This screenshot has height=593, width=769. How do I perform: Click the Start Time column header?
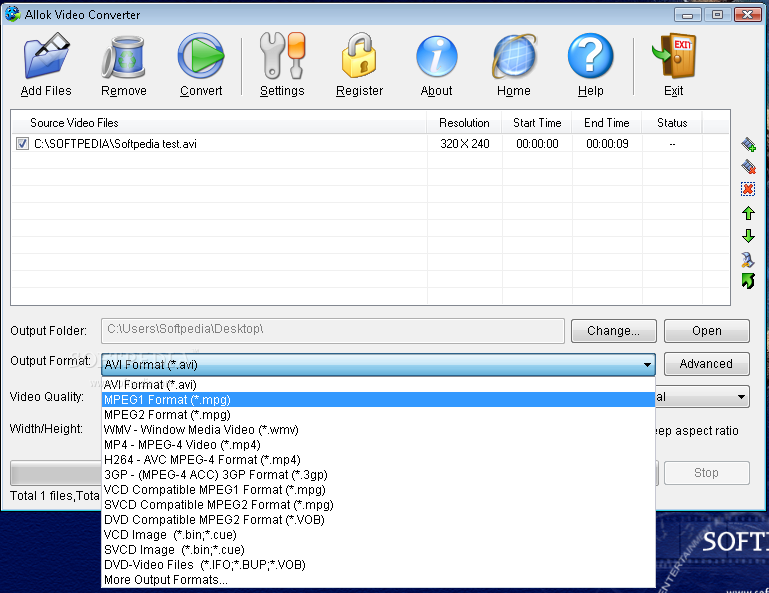(x=537, y=123)
